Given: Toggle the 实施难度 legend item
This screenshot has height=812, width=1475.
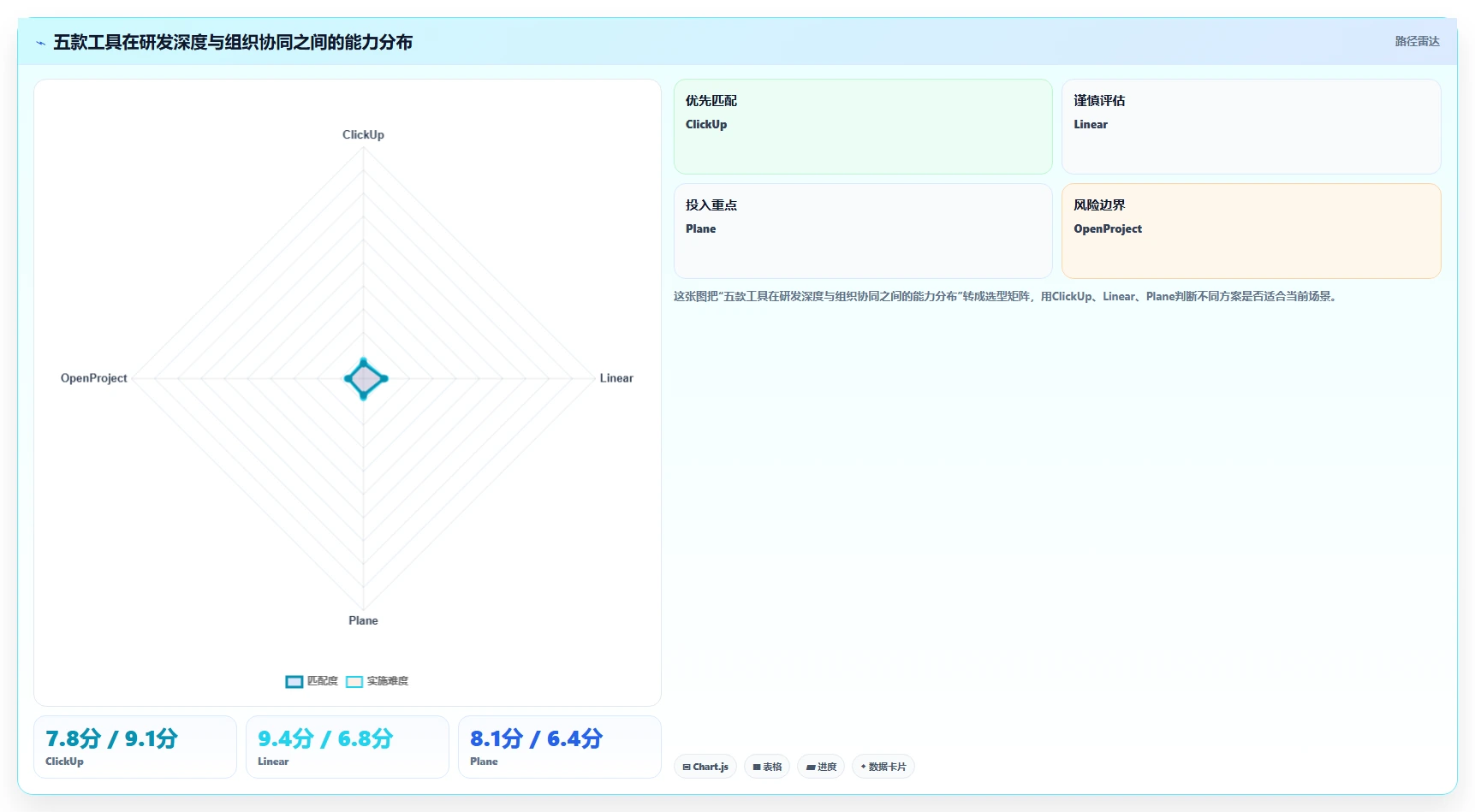Looking at the screenshot, I should [378, 681].
